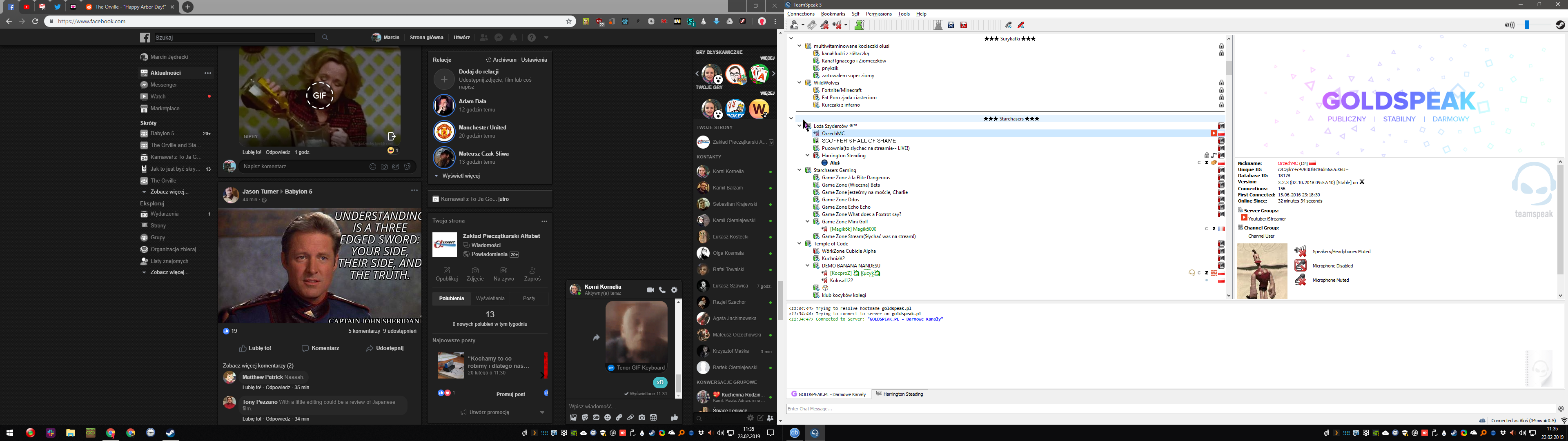Screen dimensions: 1568x441
Task: Click the Lubię to! button on Babylon 5 post
Action: pyautogui.click(x=256, y=348)
